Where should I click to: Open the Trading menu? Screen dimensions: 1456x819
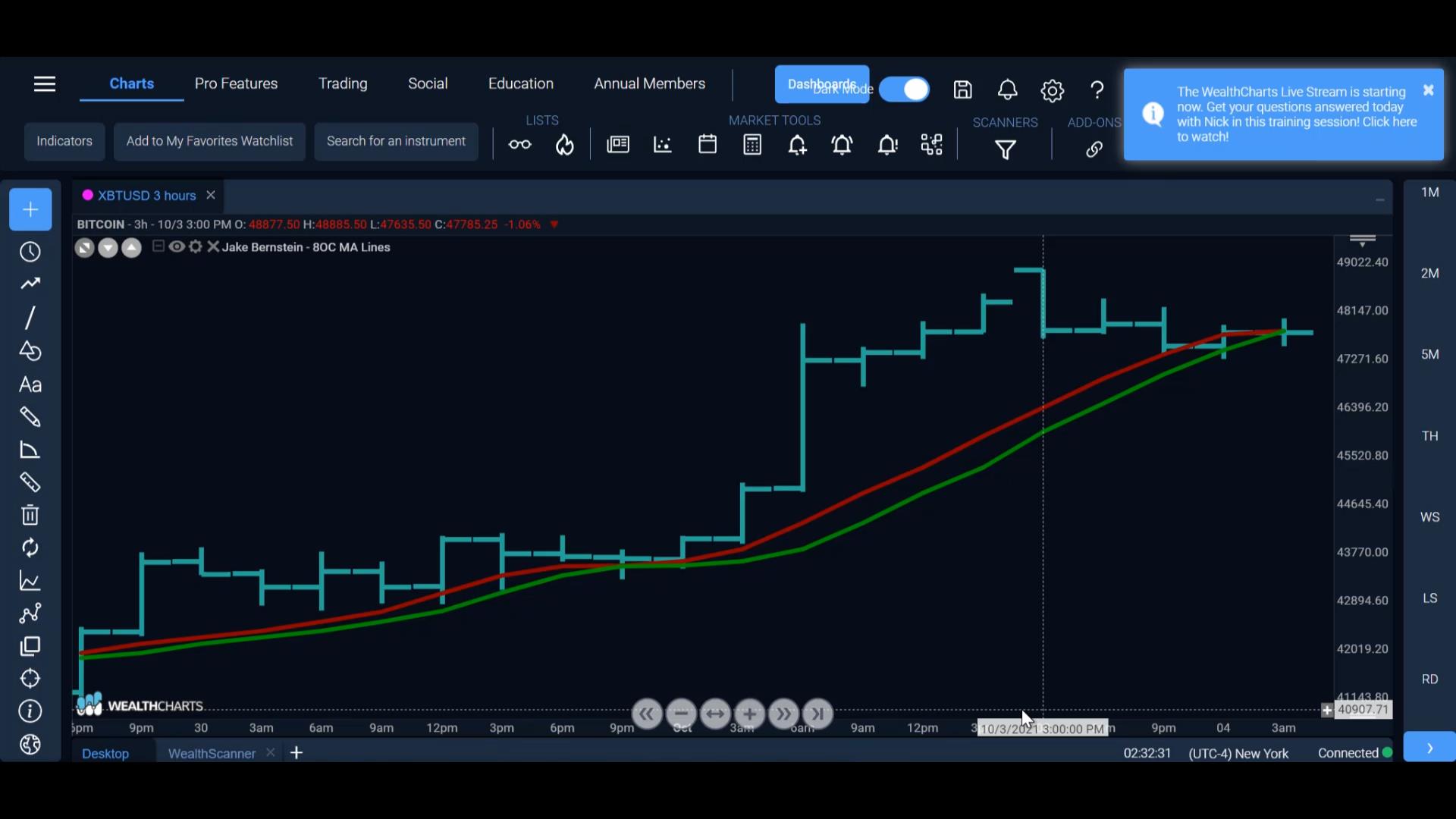tap(343, 83)
